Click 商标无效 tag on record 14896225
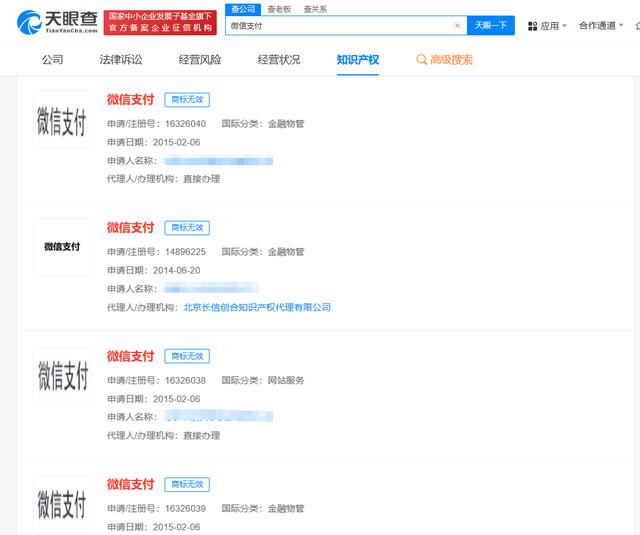 [x=187, y=228]
